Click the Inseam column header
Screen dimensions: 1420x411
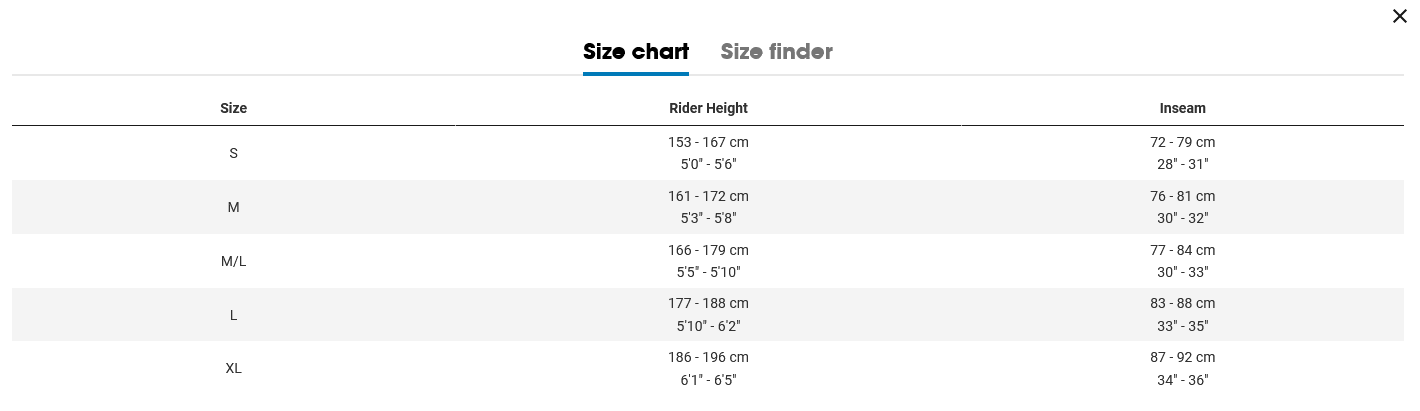click(x=1182, y=108)
